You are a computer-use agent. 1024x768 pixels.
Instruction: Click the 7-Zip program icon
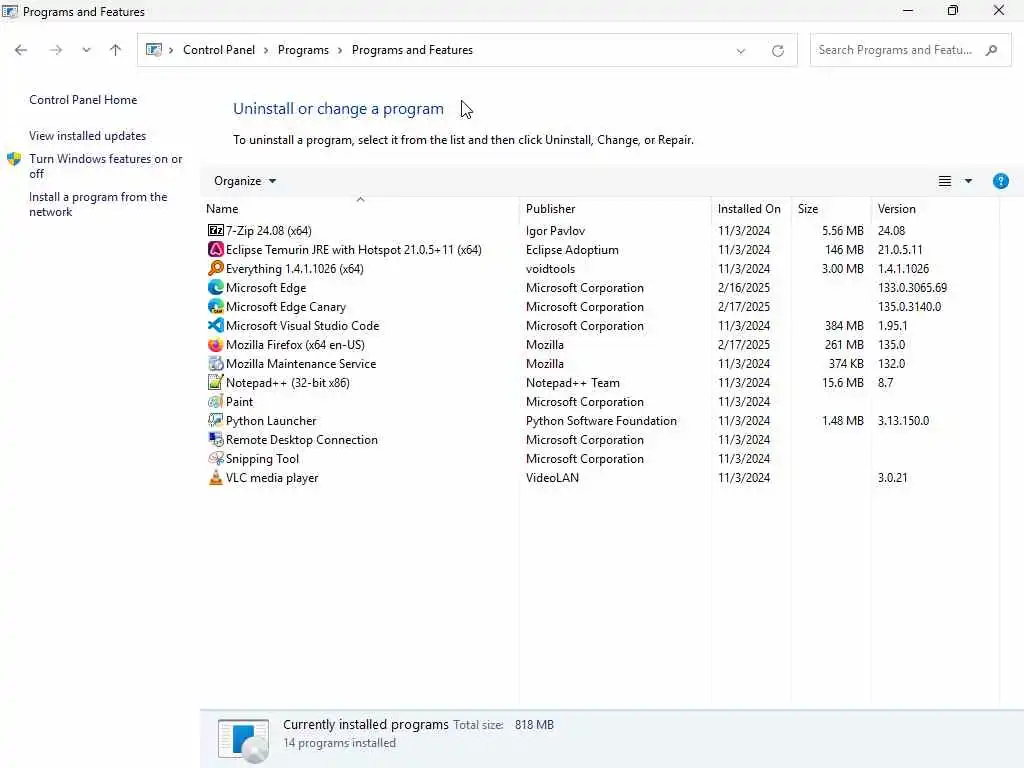point(216,231)
